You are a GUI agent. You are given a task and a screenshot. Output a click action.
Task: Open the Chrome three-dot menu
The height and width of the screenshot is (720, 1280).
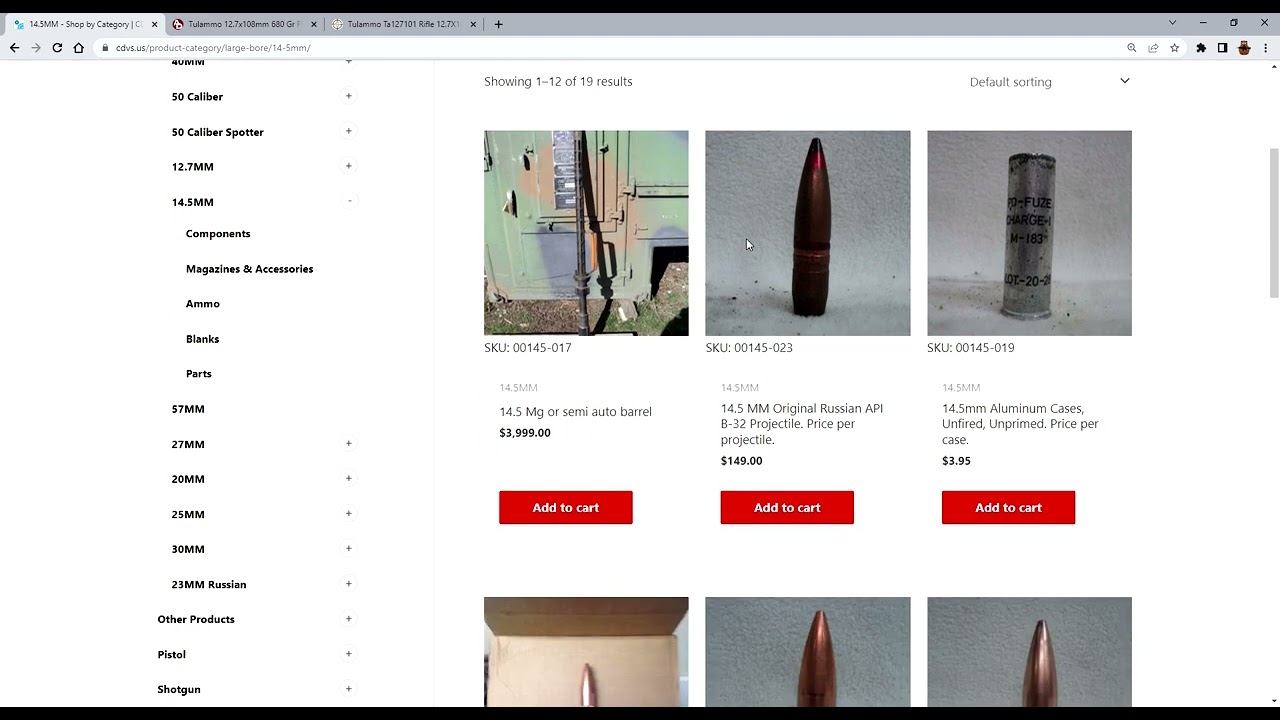coord(1266,48)
